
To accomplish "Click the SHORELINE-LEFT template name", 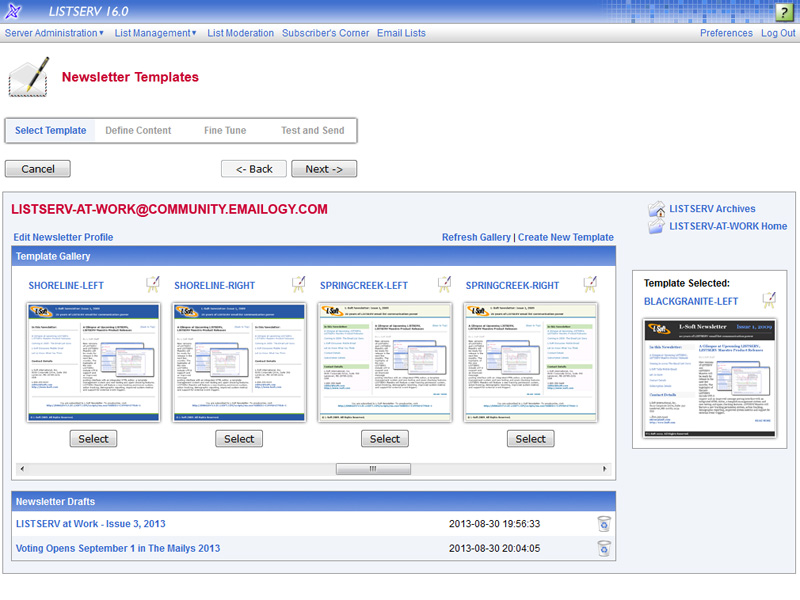I will [66, 286].
